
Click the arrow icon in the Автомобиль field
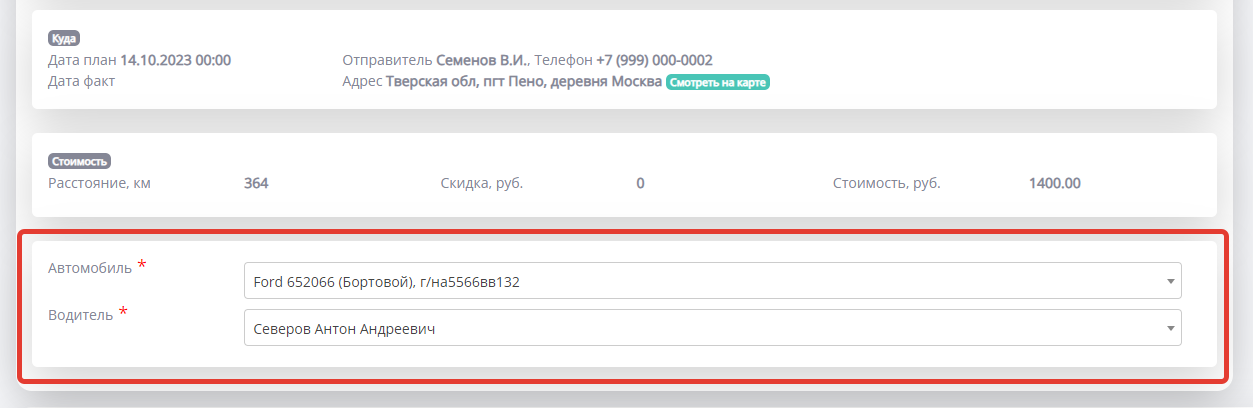click(1170, 281)
